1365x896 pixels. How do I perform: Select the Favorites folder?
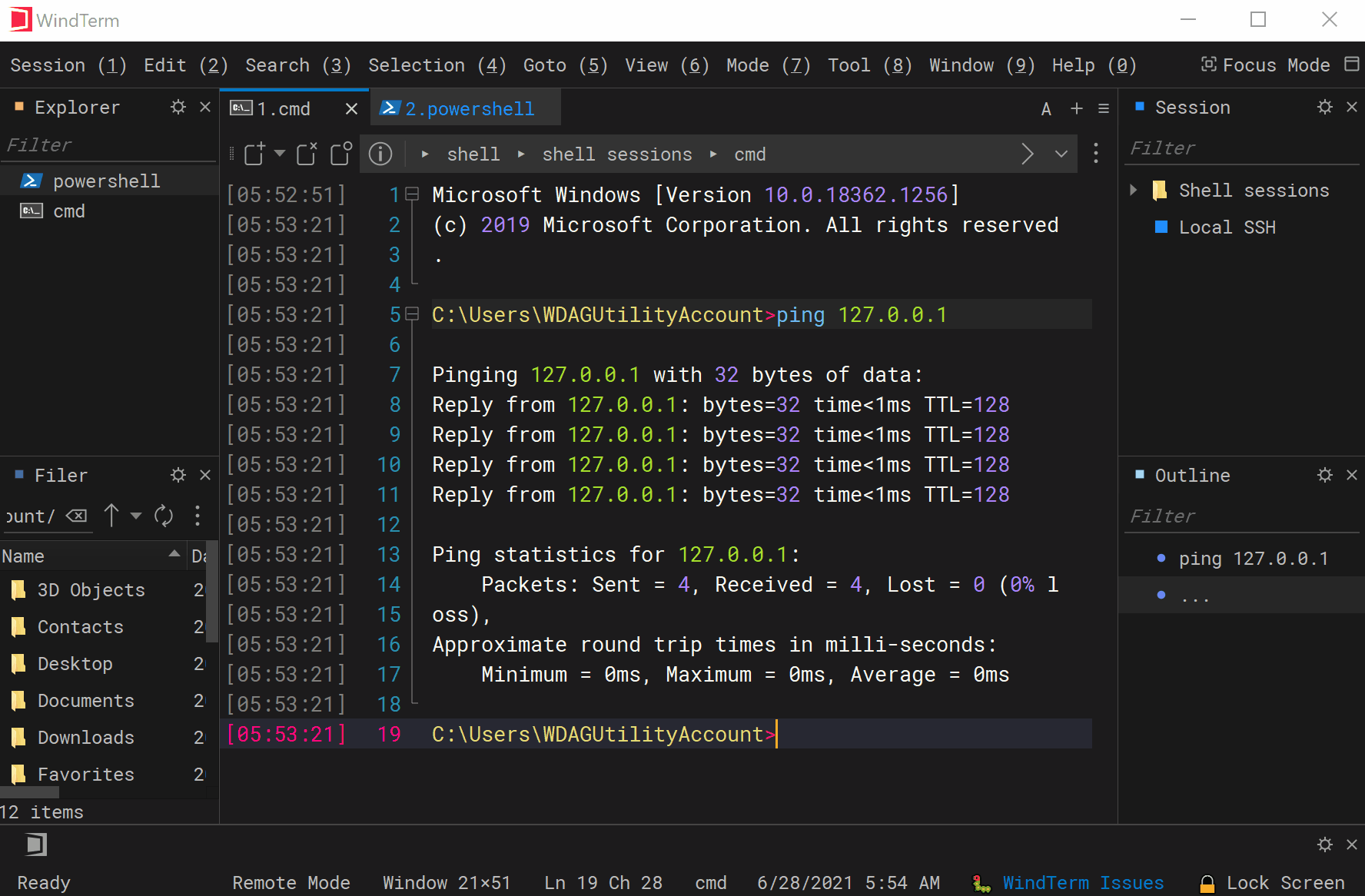point(104,774)
